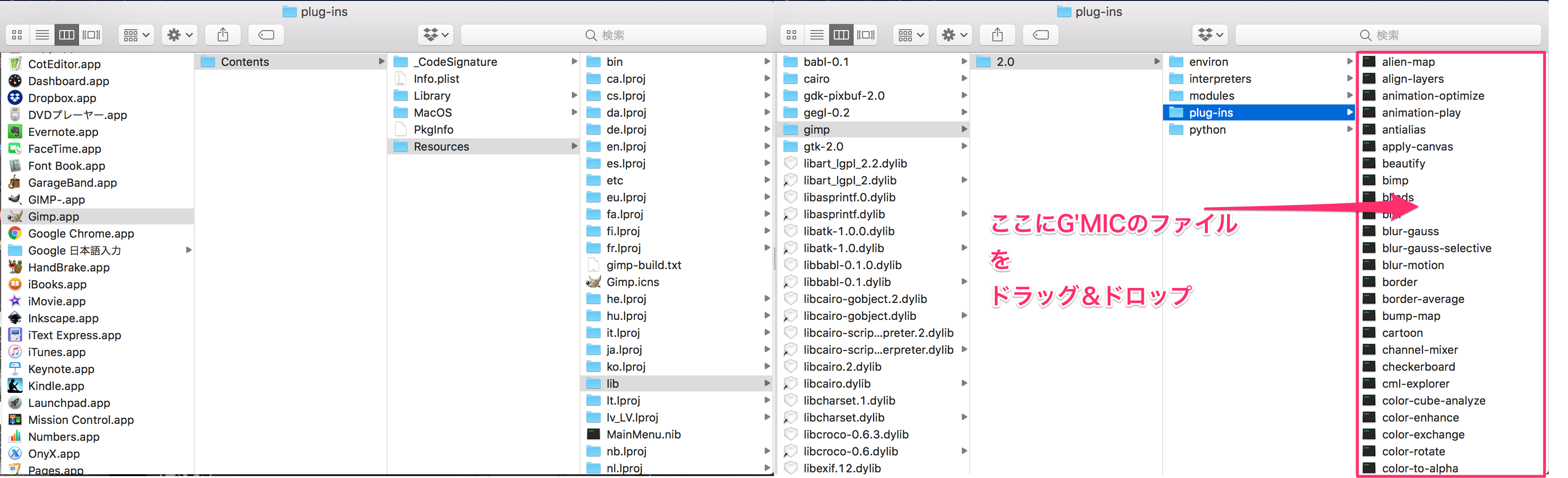
Task: Select iTunes.app icon
Action: pyautogui.click(x=15, y=351)
